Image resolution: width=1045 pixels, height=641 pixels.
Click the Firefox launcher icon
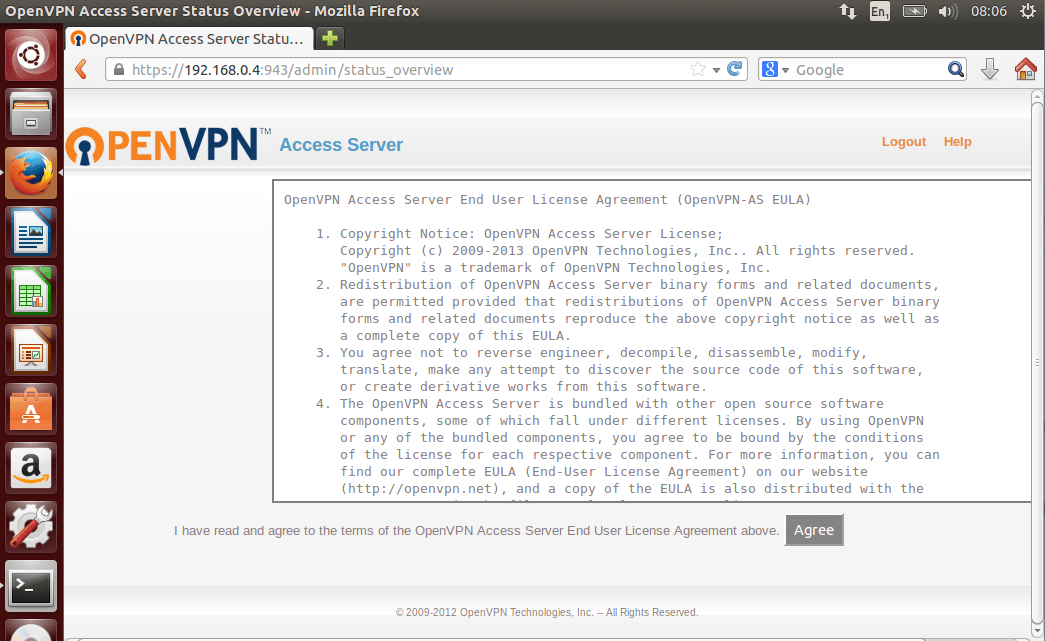tap(31, 173)
